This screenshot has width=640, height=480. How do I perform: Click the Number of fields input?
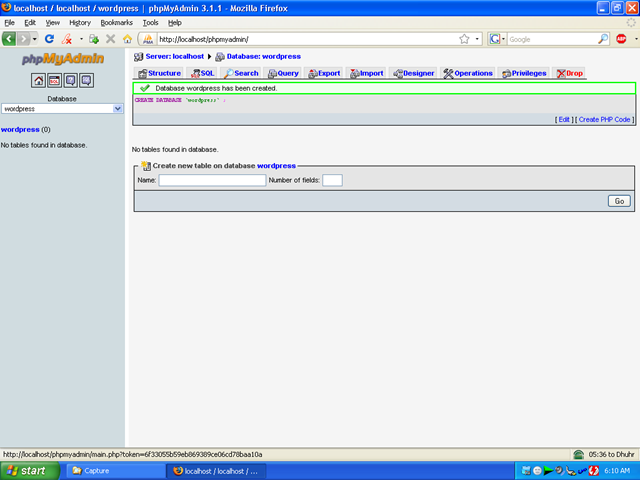click(332, 180)
